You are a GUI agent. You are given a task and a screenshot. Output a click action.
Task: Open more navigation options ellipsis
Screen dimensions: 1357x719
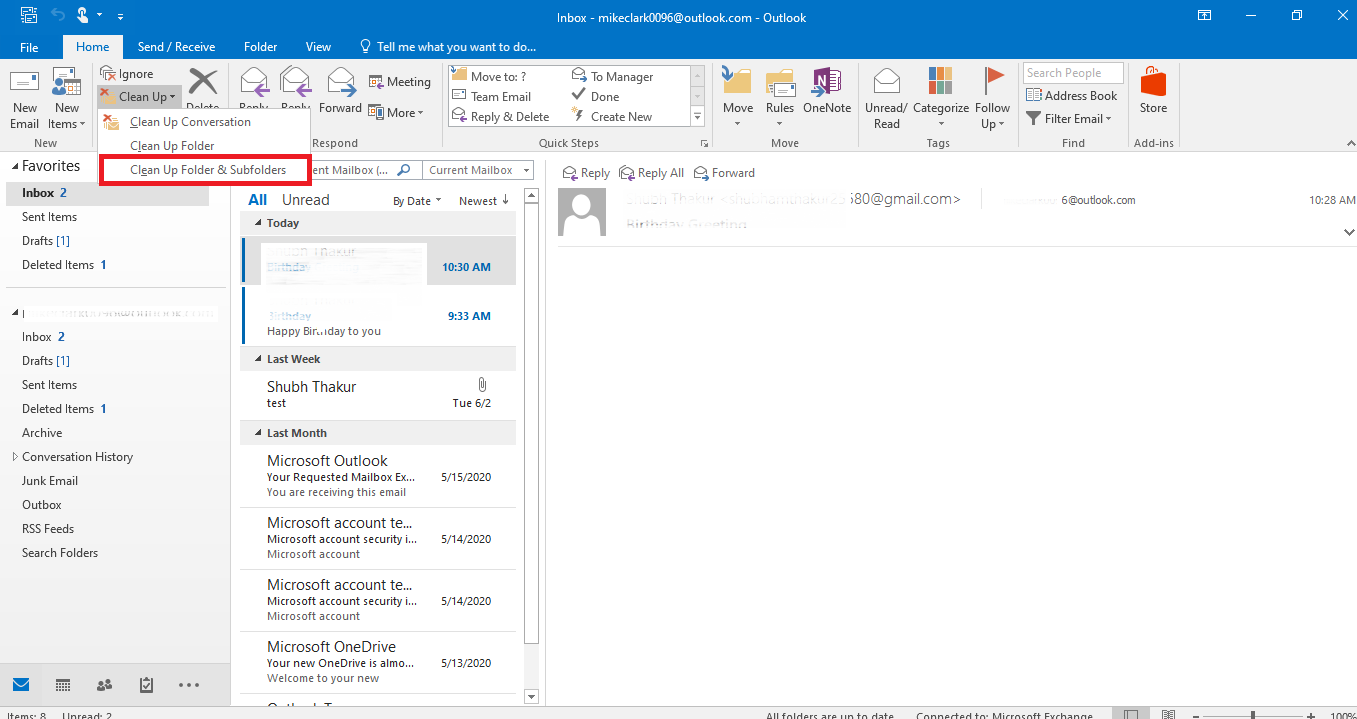coord(189,685)
